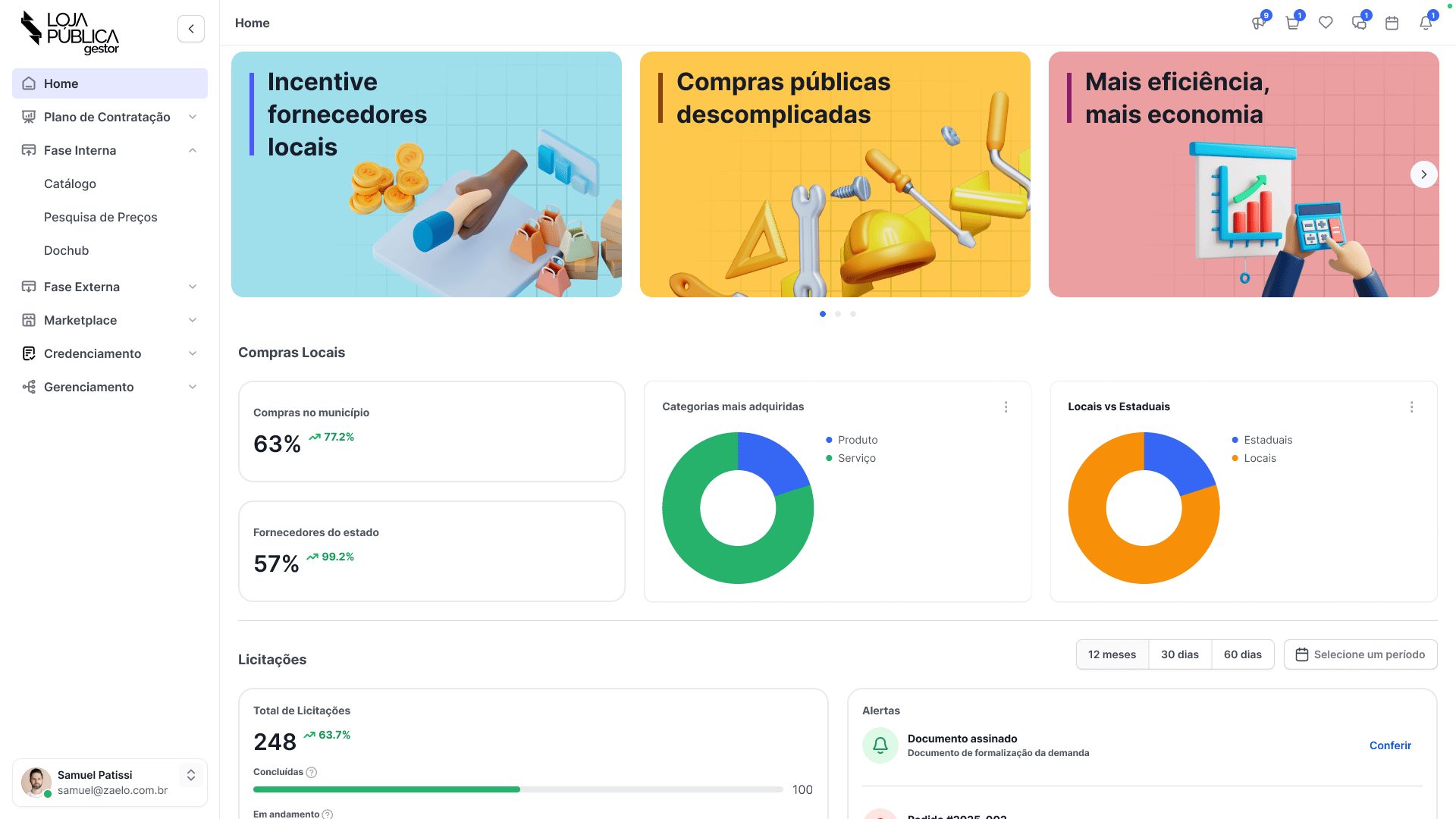
Task: Click the Concluídas green progress bar
Action: coord(387,789)
